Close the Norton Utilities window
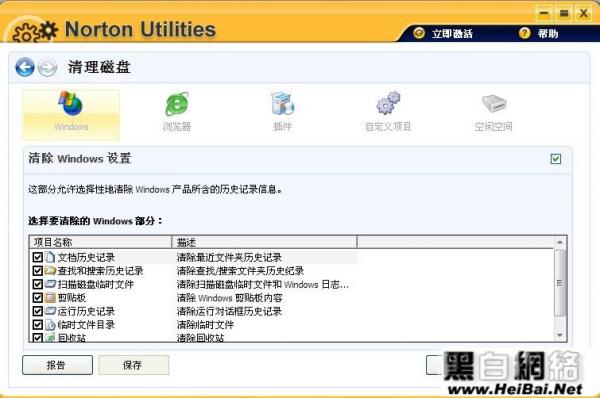 click(x=584, y=14)
